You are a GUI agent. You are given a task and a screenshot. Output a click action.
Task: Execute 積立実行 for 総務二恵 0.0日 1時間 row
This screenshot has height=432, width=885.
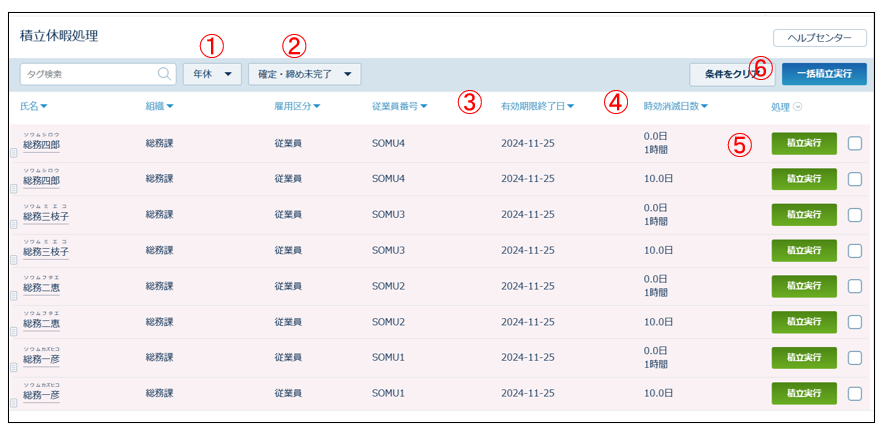[x=804, y=286]
